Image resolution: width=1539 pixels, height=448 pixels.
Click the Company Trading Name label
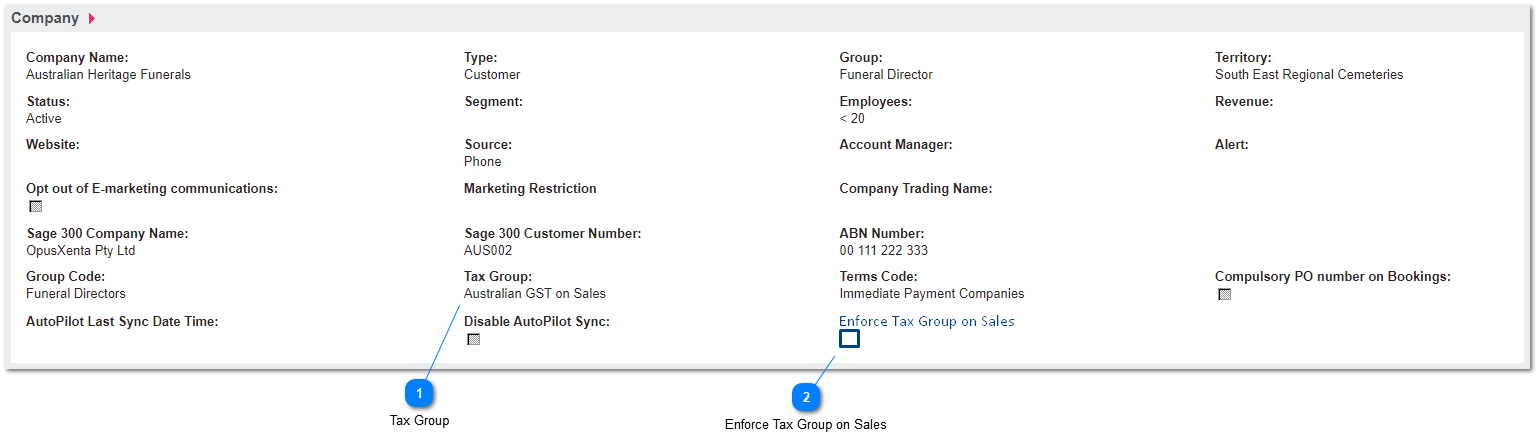[x=916, y=189]
